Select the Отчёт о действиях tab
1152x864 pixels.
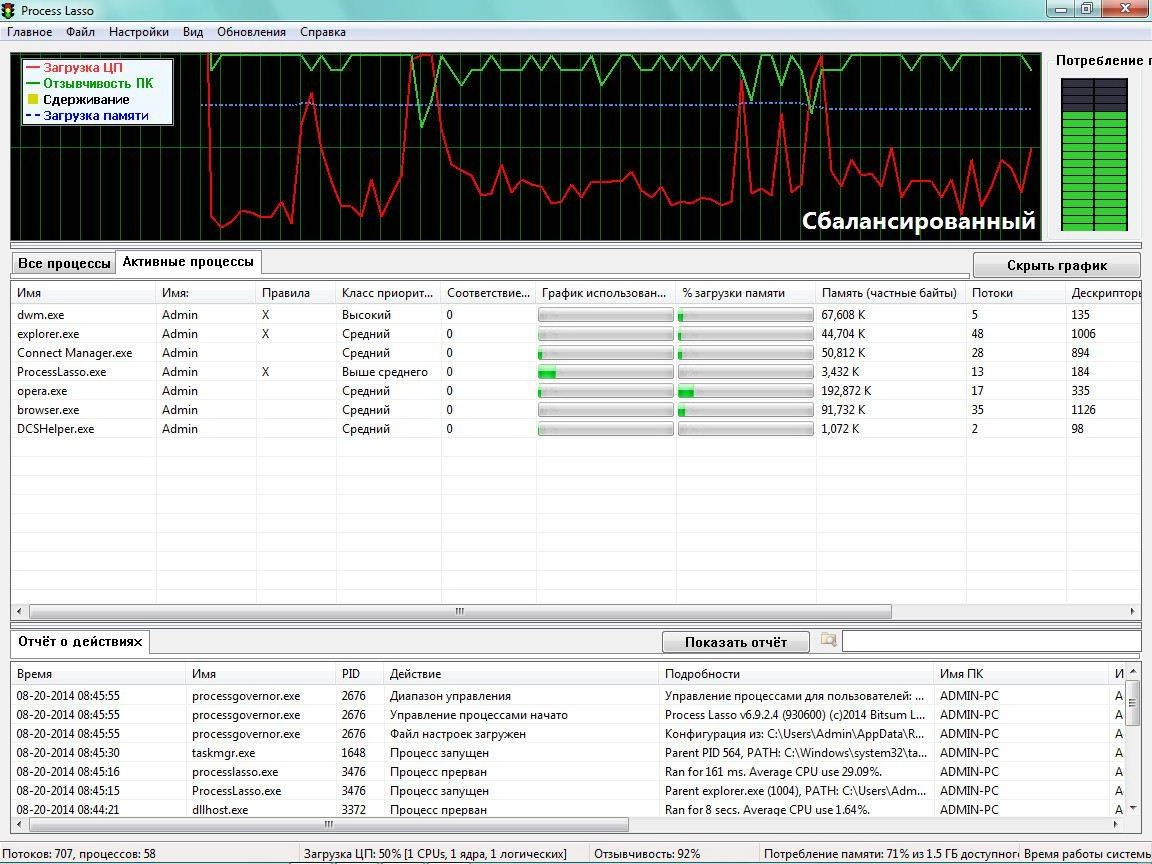coord(80,641)
